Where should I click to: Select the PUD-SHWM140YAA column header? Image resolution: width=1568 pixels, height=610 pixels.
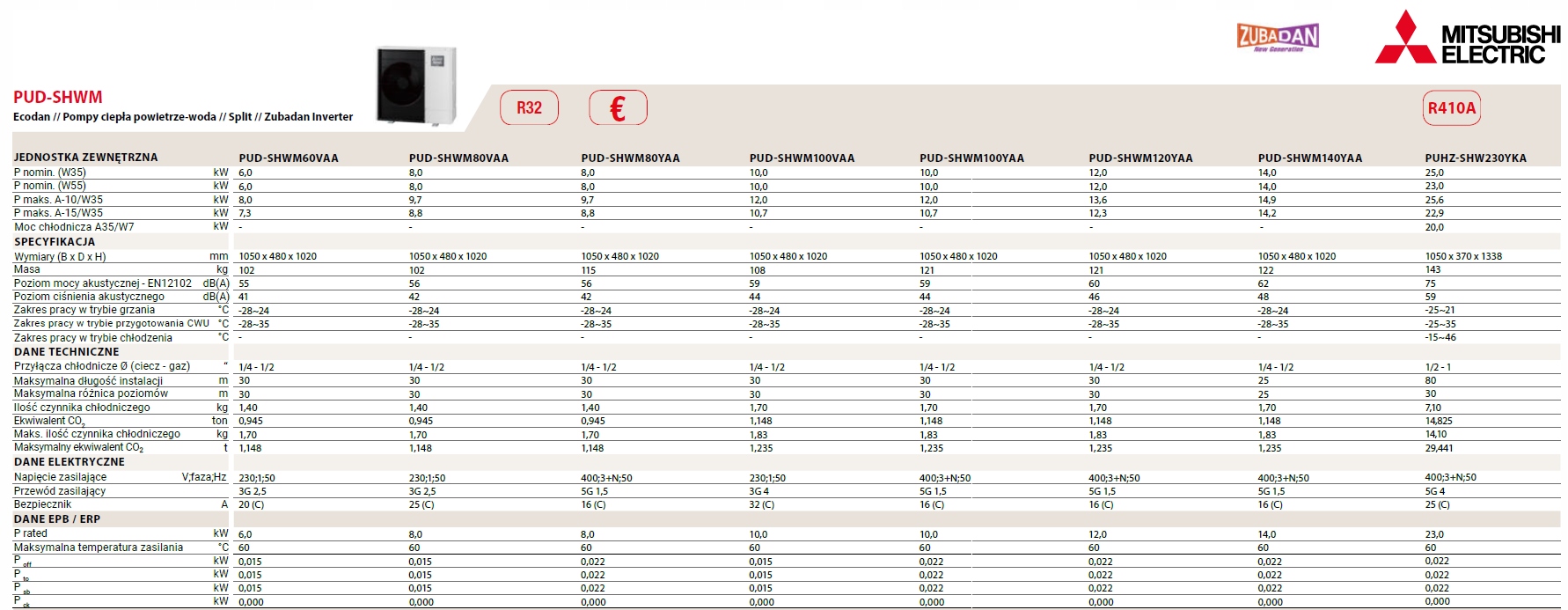pos(1309,158)
